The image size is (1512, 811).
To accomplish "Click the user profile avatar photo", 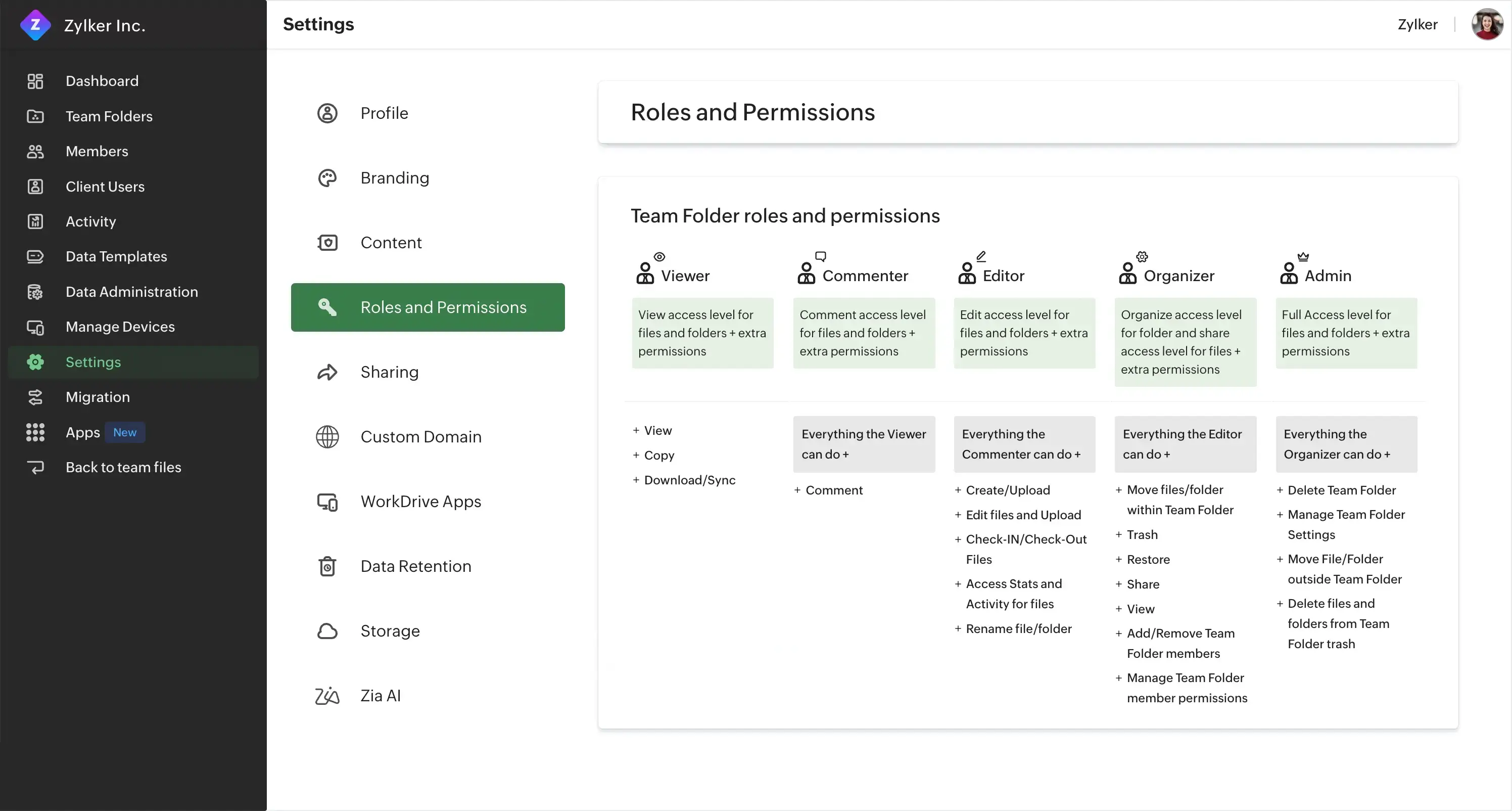I will click(x=1487, y=24).
